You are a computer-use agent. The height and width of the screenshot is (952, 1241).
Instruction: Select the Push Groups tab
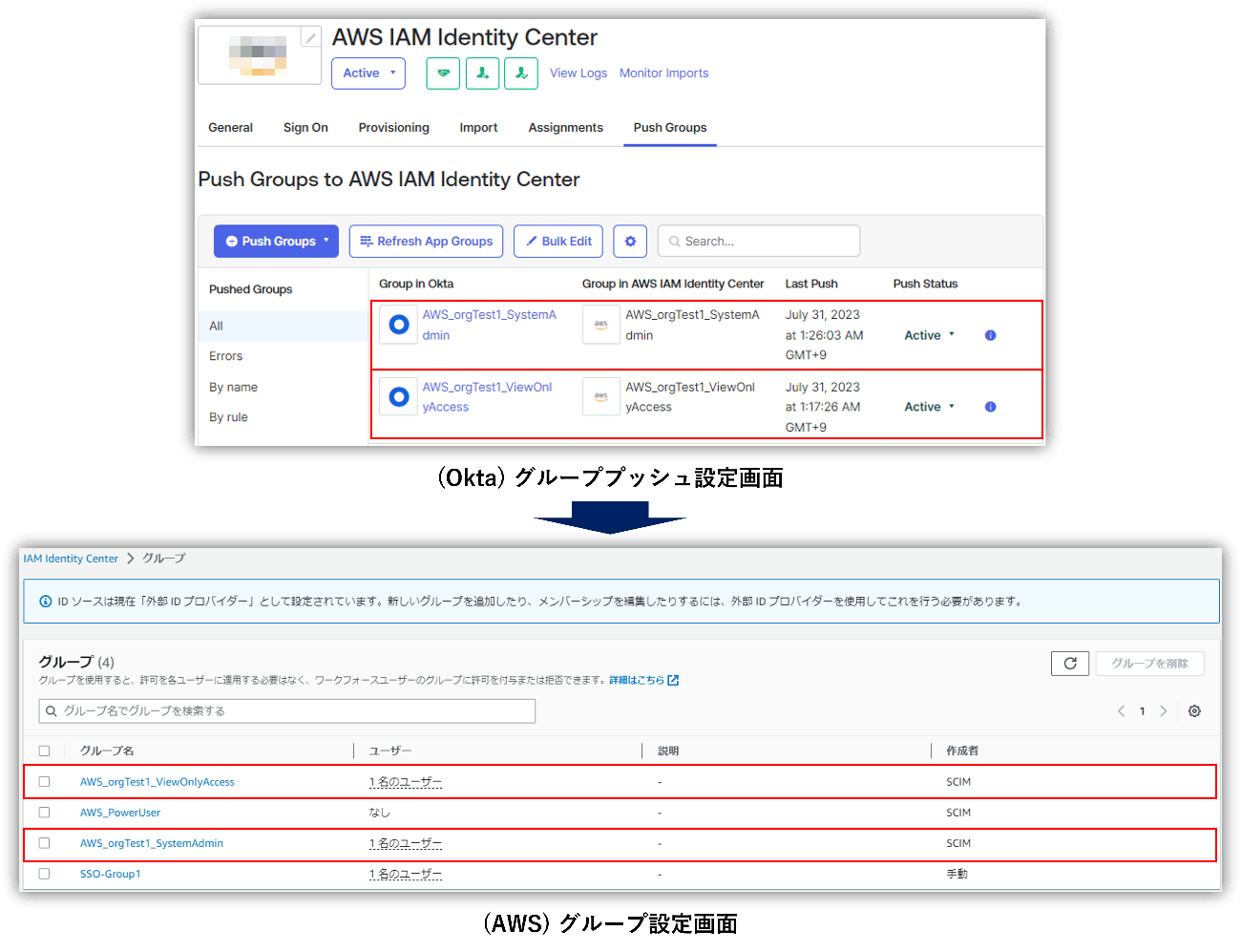(670, 128)
